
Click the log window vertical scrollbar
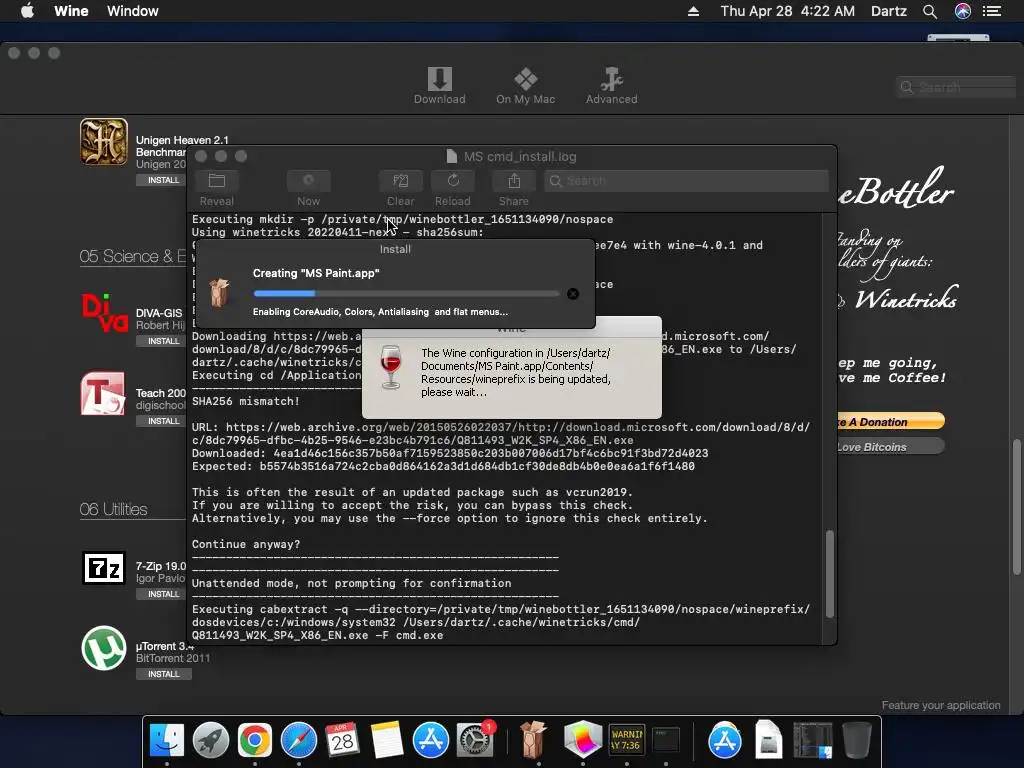pos(830,574)
